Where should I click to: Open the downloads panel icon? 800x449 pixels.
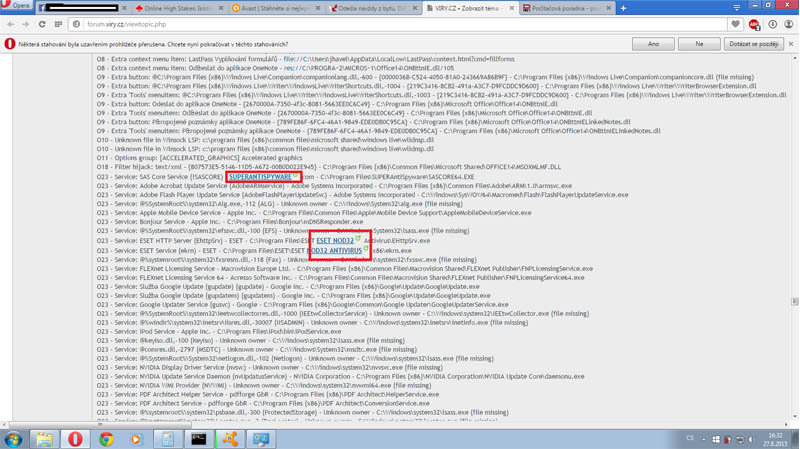tap(772, 24)
